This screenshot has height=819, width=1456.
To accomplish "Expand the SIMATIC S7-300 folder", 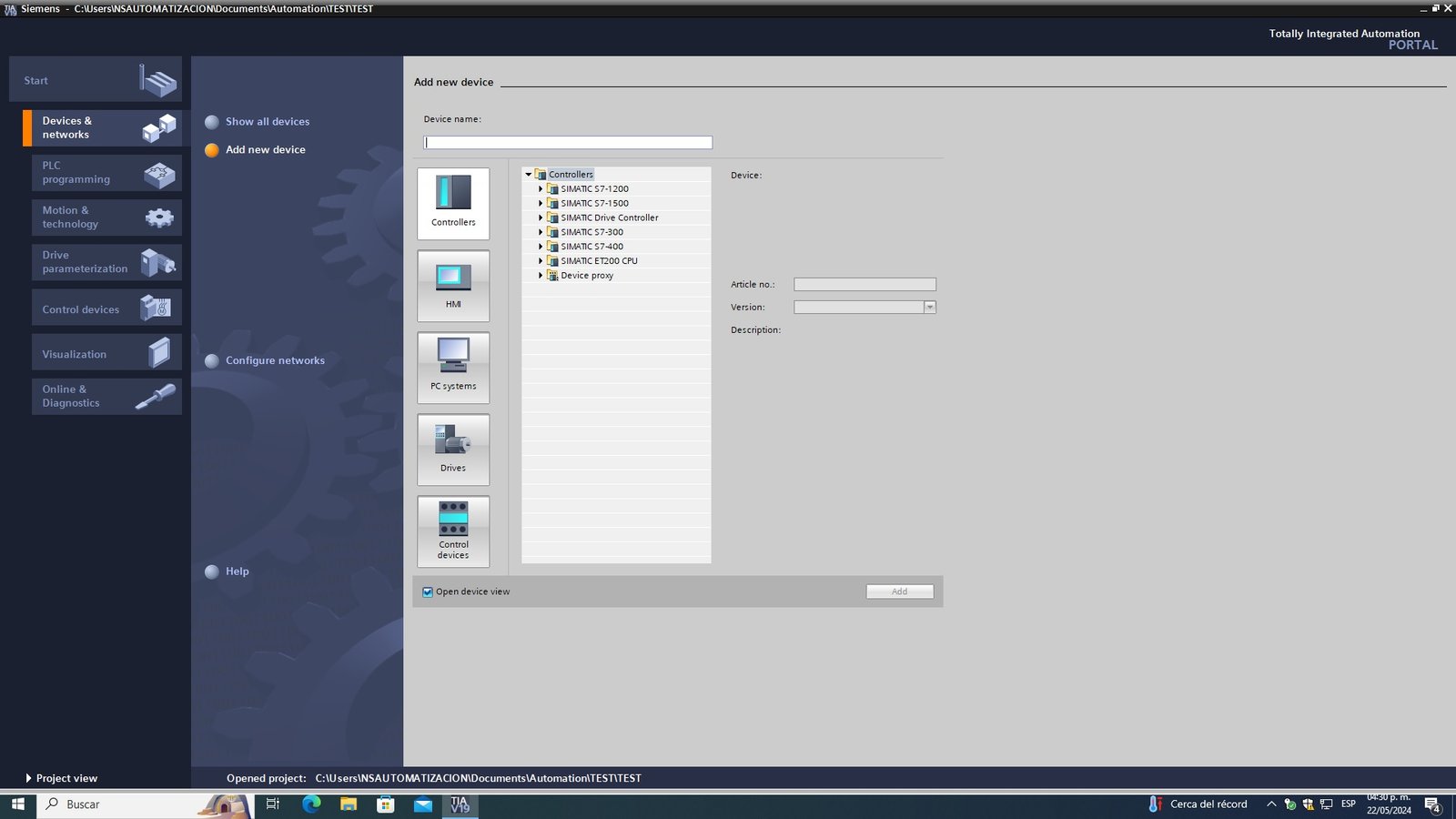I will pyautogui.click(x=541, y=232).
